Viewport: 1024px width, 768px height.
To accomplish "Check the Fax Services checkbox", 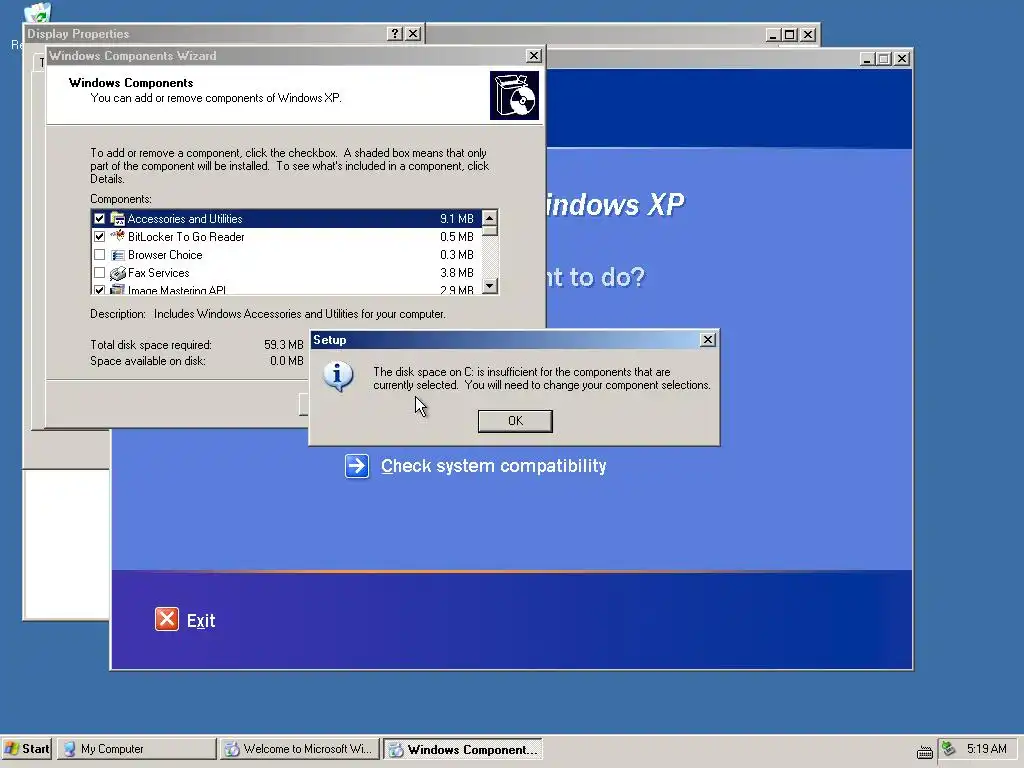I will point(99,272).
